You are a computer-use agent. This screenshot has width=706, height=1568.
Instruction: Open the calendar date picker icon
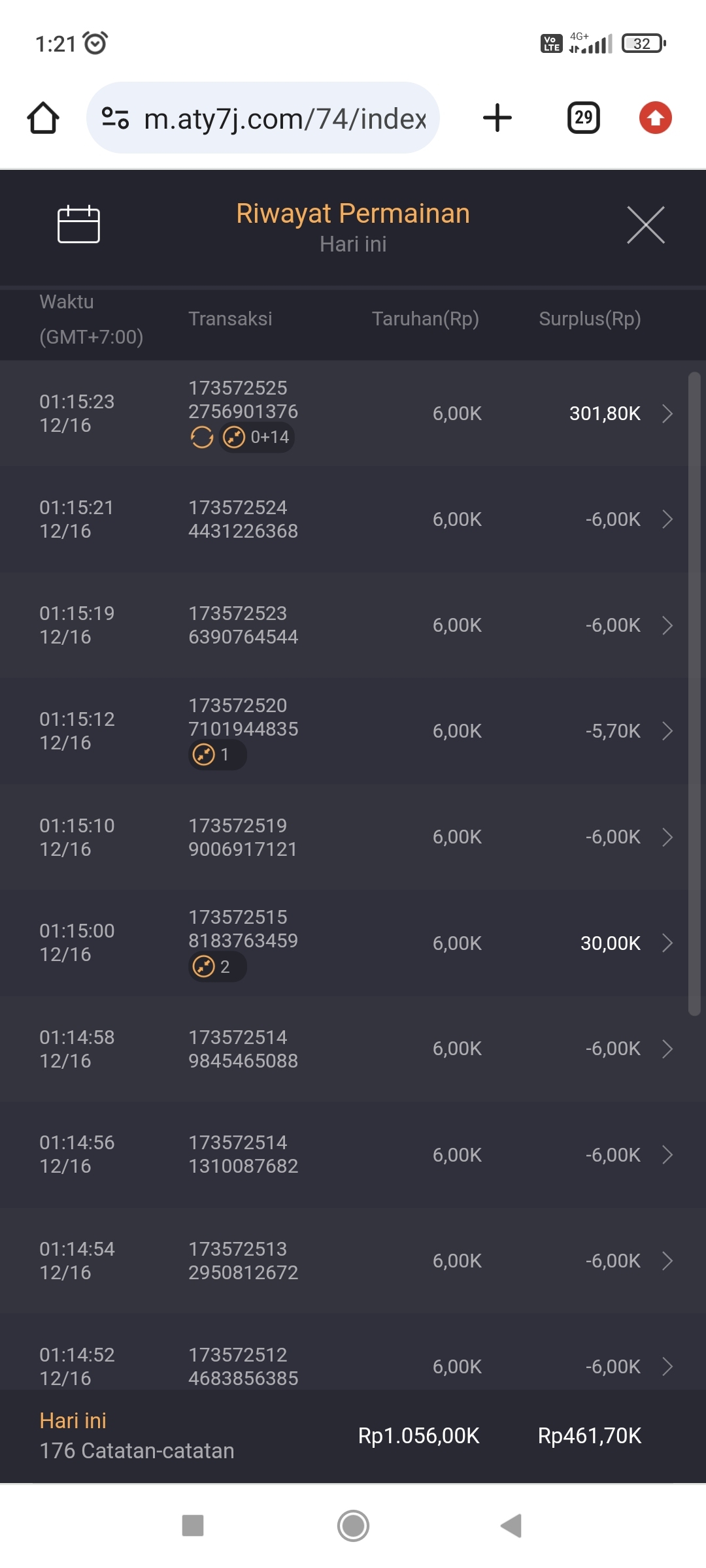coord(78,224)
